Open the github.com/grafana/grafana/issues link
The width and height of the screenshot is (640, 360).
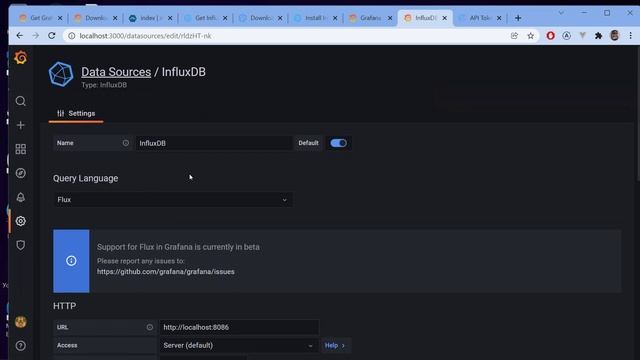(x=166, y=272)
